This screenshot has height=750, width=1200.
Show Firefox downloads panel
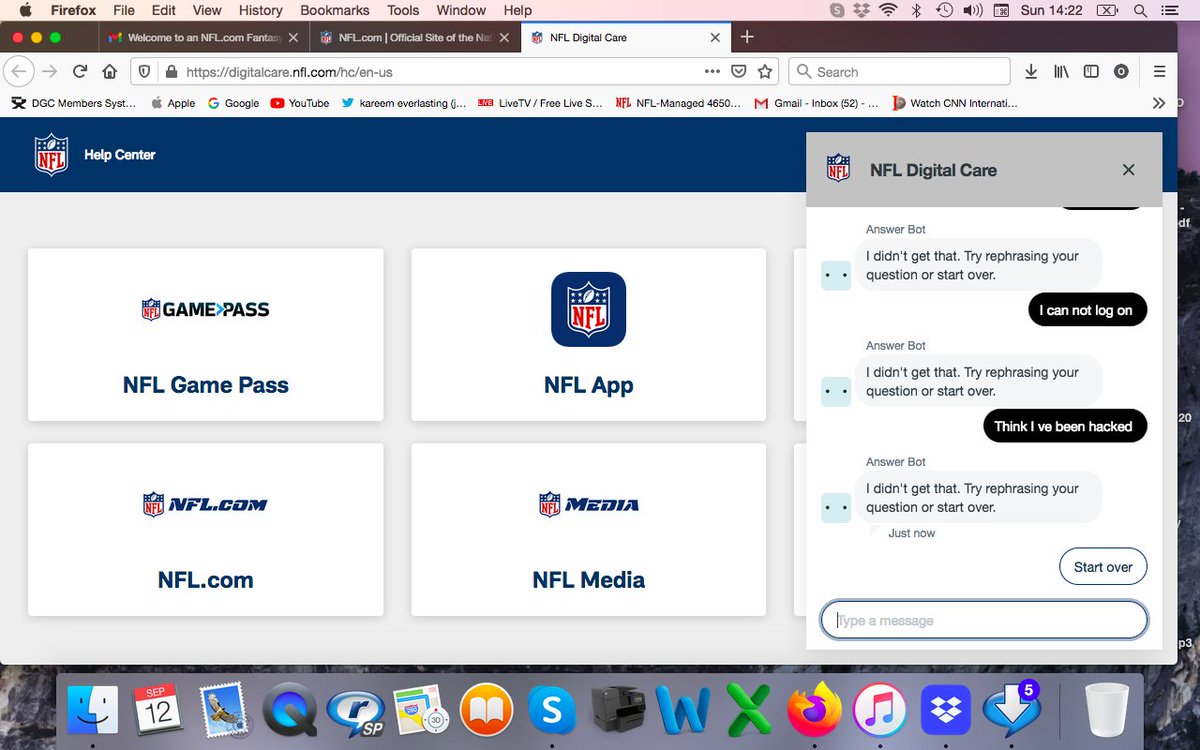point(1031,72)
